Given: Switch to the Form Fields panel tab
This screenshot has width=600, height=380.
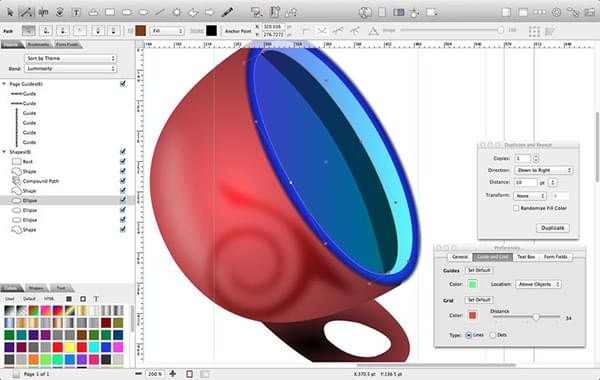Looking at the screenshot, I should [67, 45].
